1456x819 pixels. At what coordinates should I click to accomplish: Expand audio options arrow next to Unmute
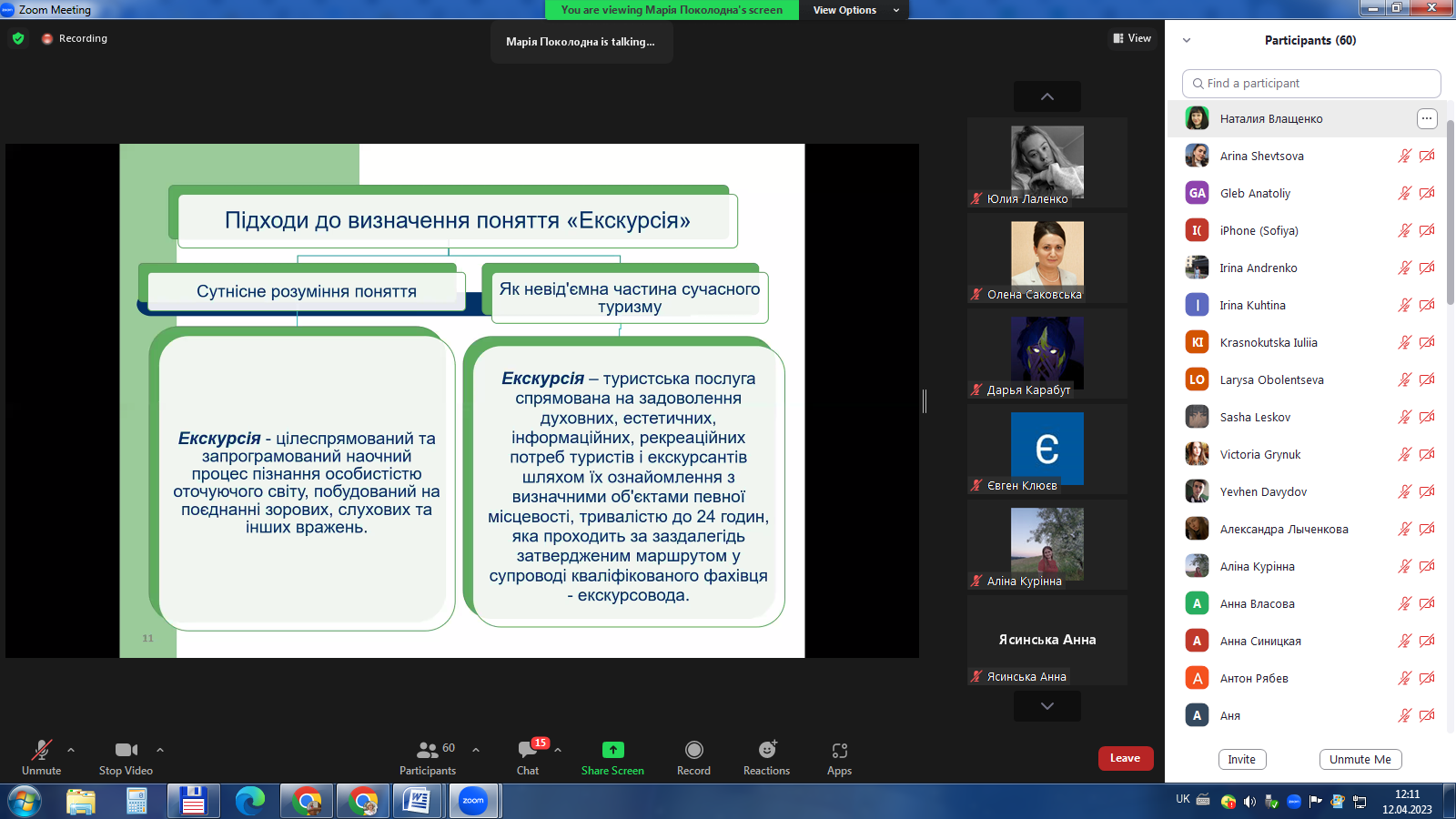click(x=71, y=750)
